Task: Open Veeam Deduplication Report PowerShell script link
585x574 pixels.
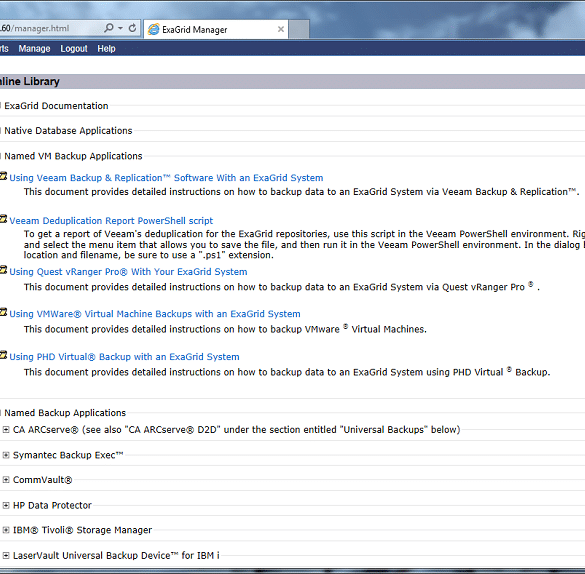Action: pos(111,221)
